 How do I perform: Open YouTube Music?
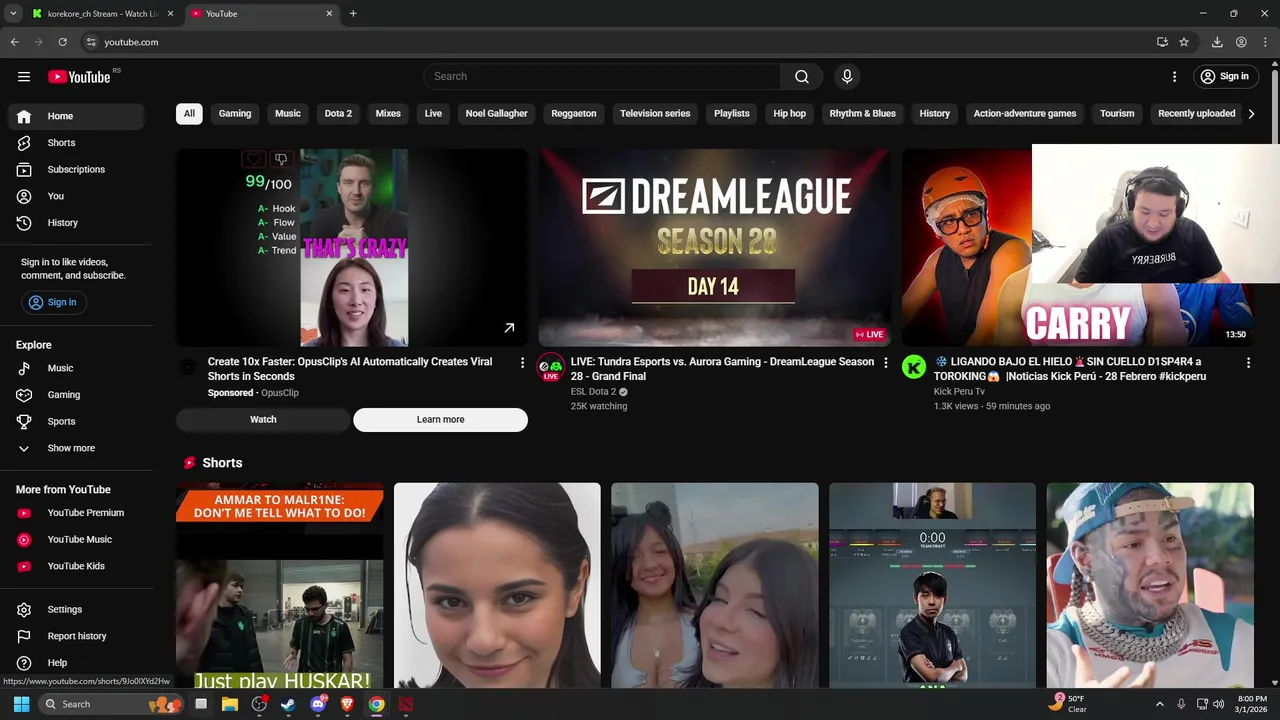click(x=77, y=539)
